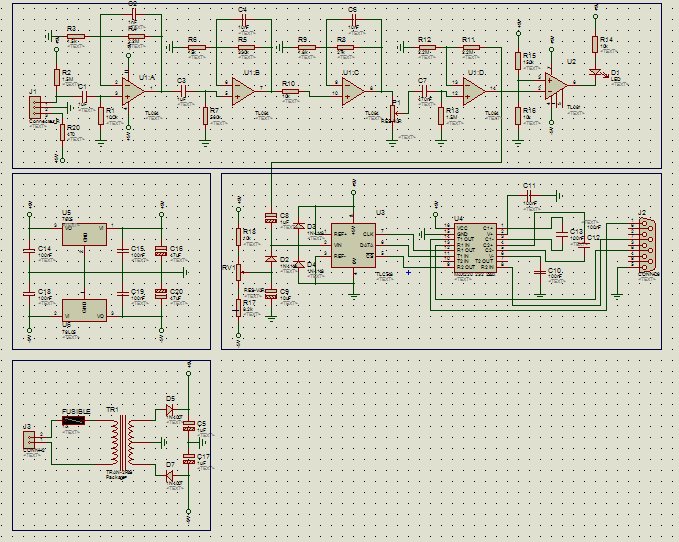Click input capacitor C1
The image size is (679, 542).
pyautogui.click(x=84, y=97)
